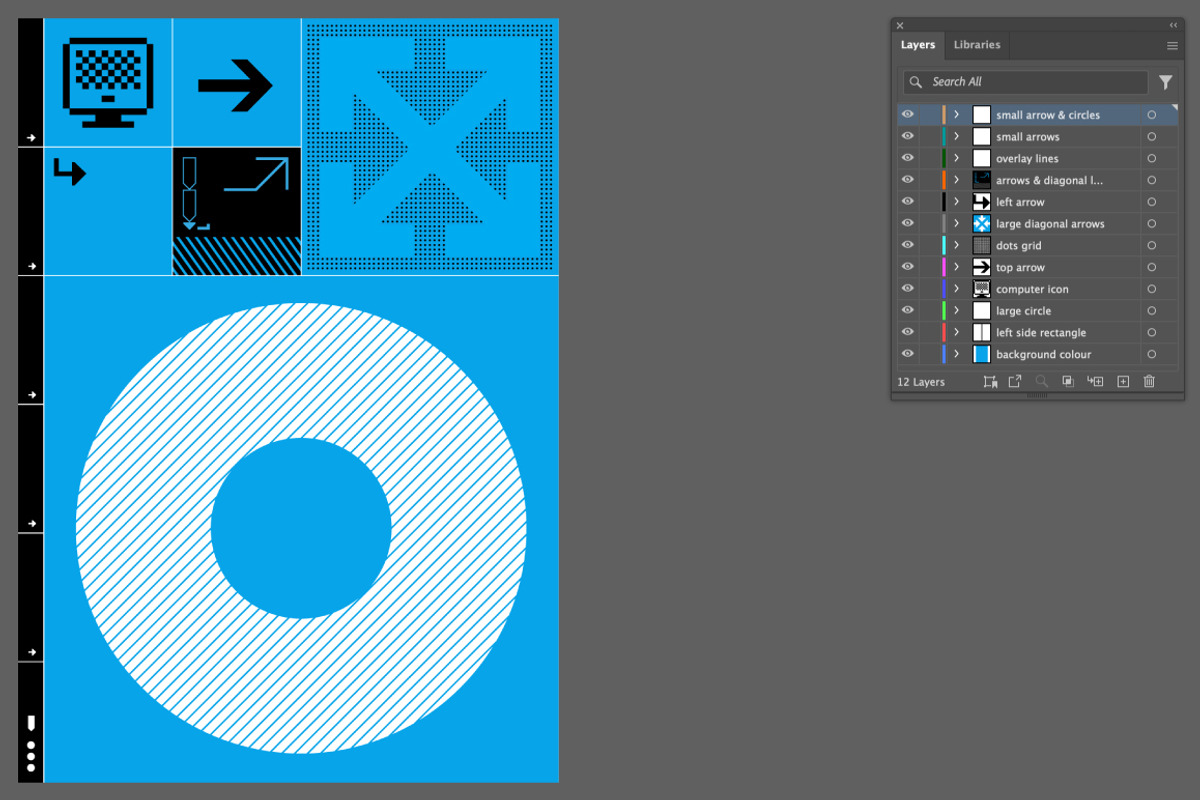Close the Layers panel with the x icon

(x=900, y=26)
